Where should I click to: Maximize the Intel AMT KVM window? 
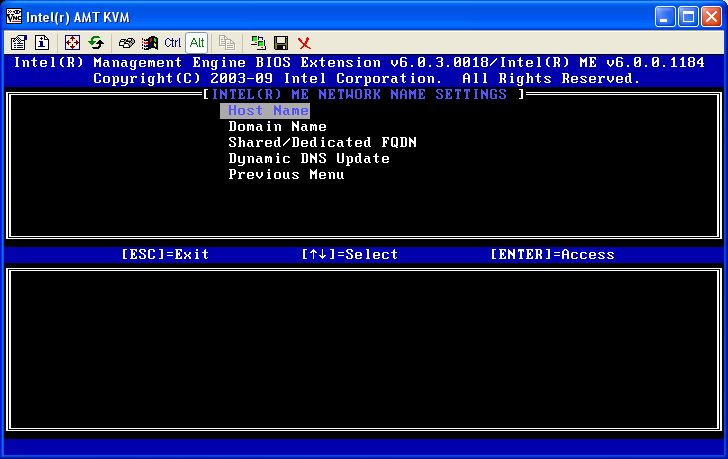point(689,16)
